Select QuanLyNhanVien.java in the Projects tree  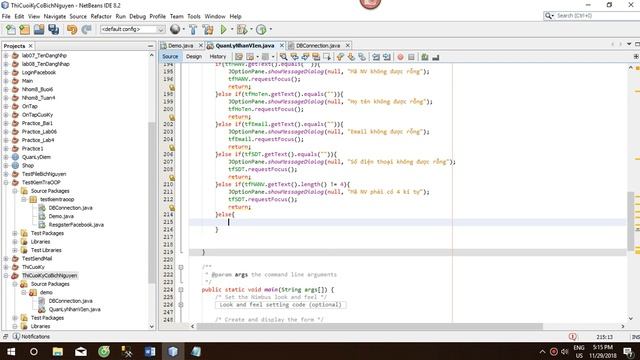(x=74, y=309)
